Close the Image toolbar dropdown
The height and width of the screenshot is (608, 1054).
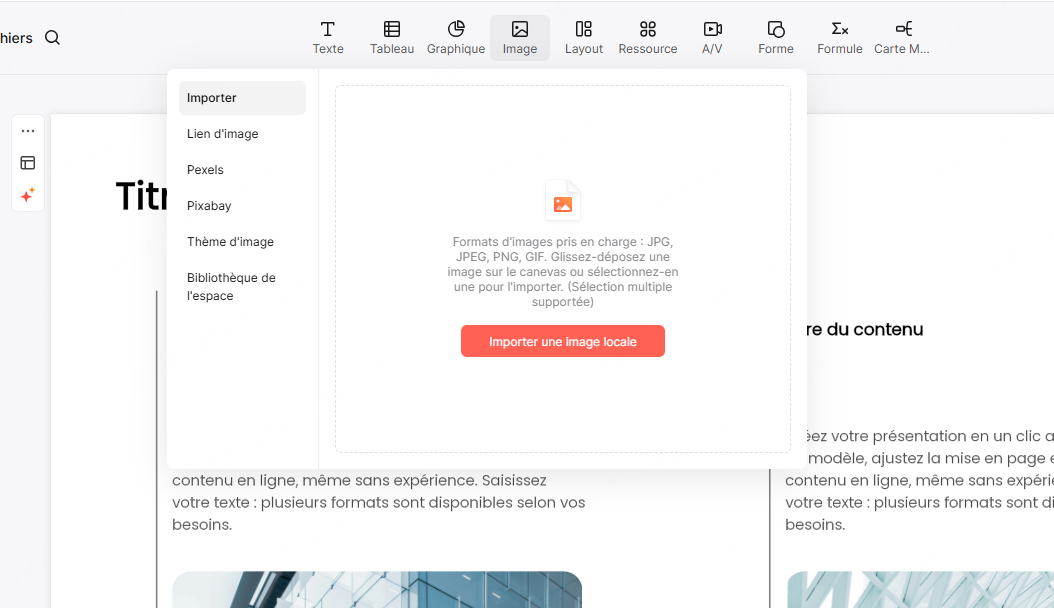click(x=520, y=38)
